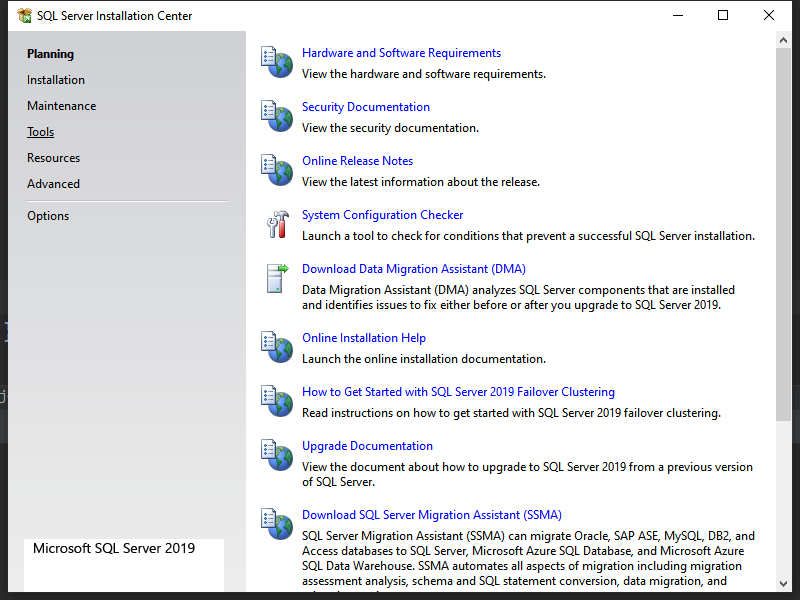
Task: Click the Failover Clustering guide icon
Action: 276,401
